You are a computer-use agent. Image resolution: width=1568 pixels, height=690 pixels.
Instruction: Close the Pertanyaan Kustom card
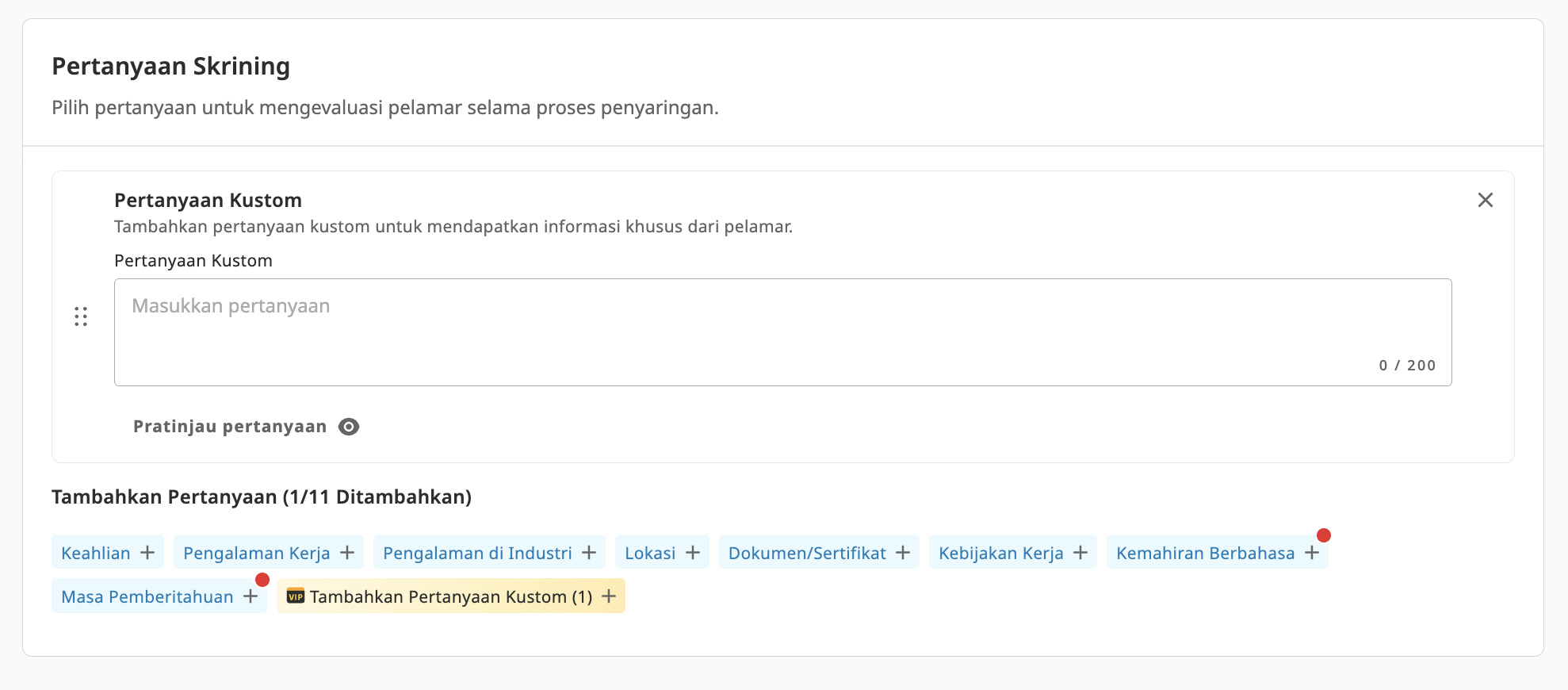coord(1485,200)
